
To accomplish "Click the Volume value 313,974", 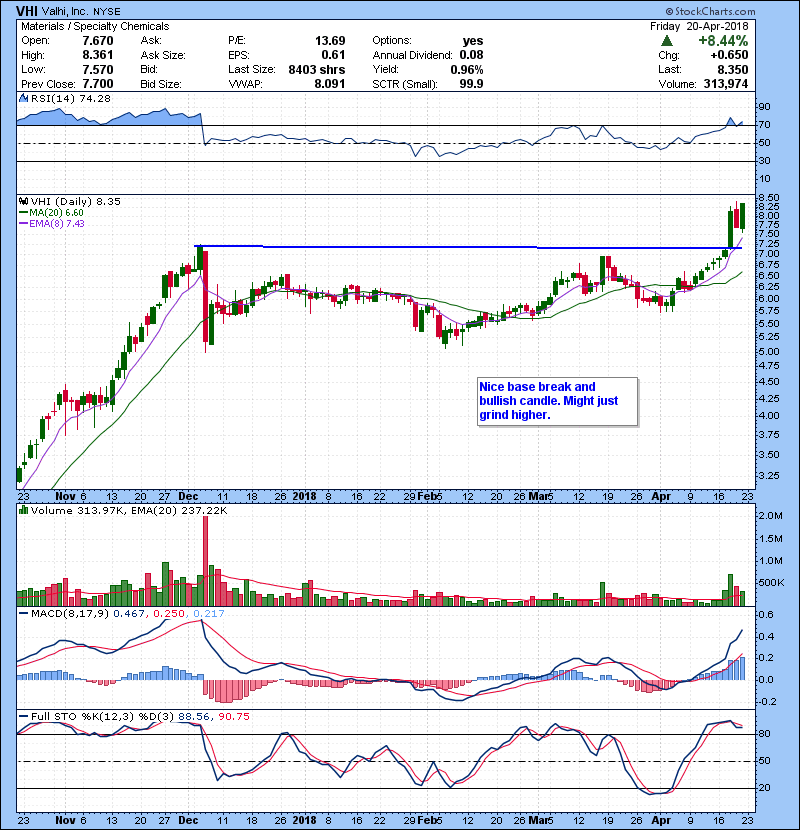I will point(726,84).
